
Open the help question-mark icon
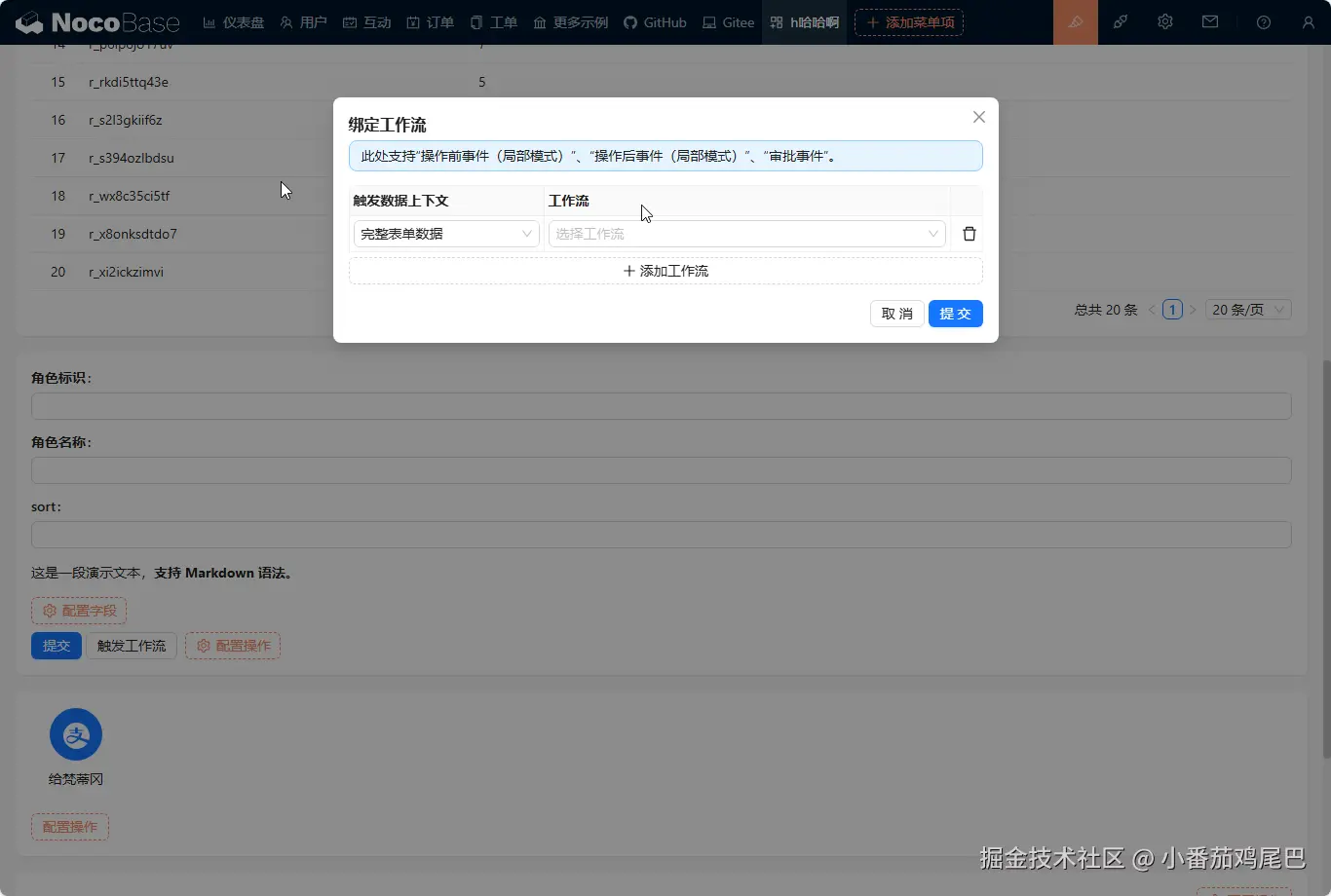[1264, 22]
